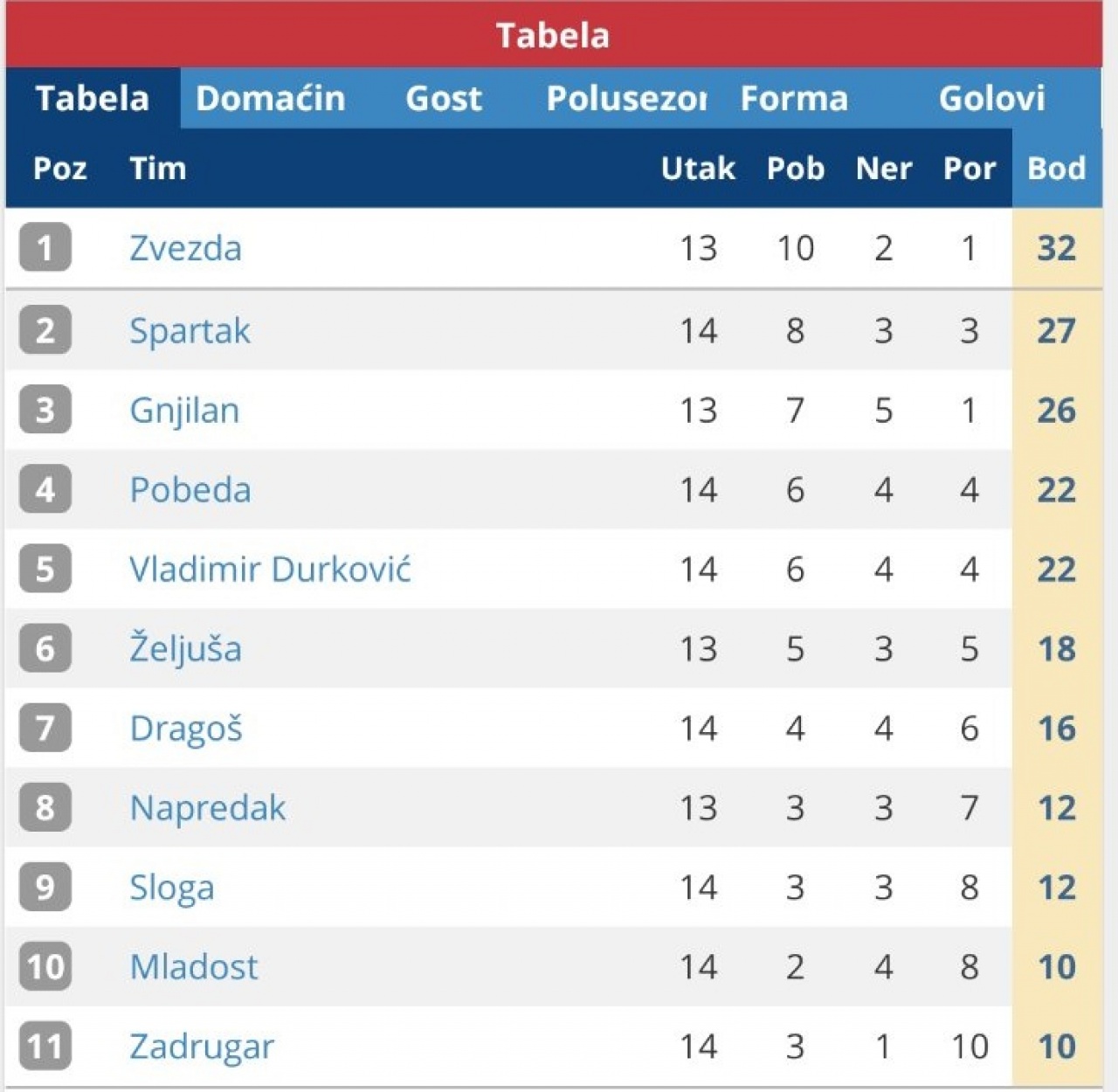
Task: Open the Mladost team link
Action: click(194, 967)
